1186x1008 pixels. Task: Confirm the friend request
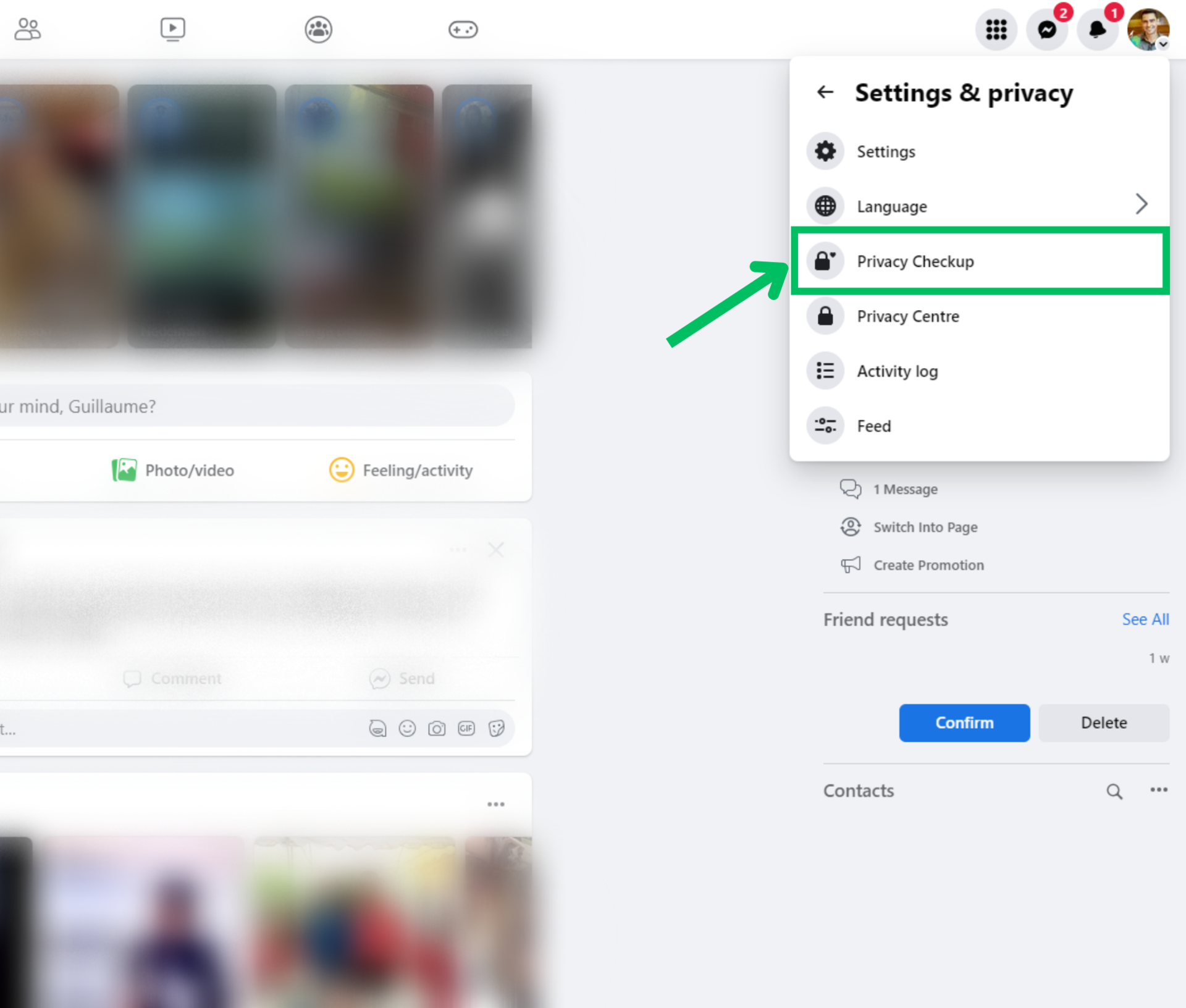[x=964, y=723]
